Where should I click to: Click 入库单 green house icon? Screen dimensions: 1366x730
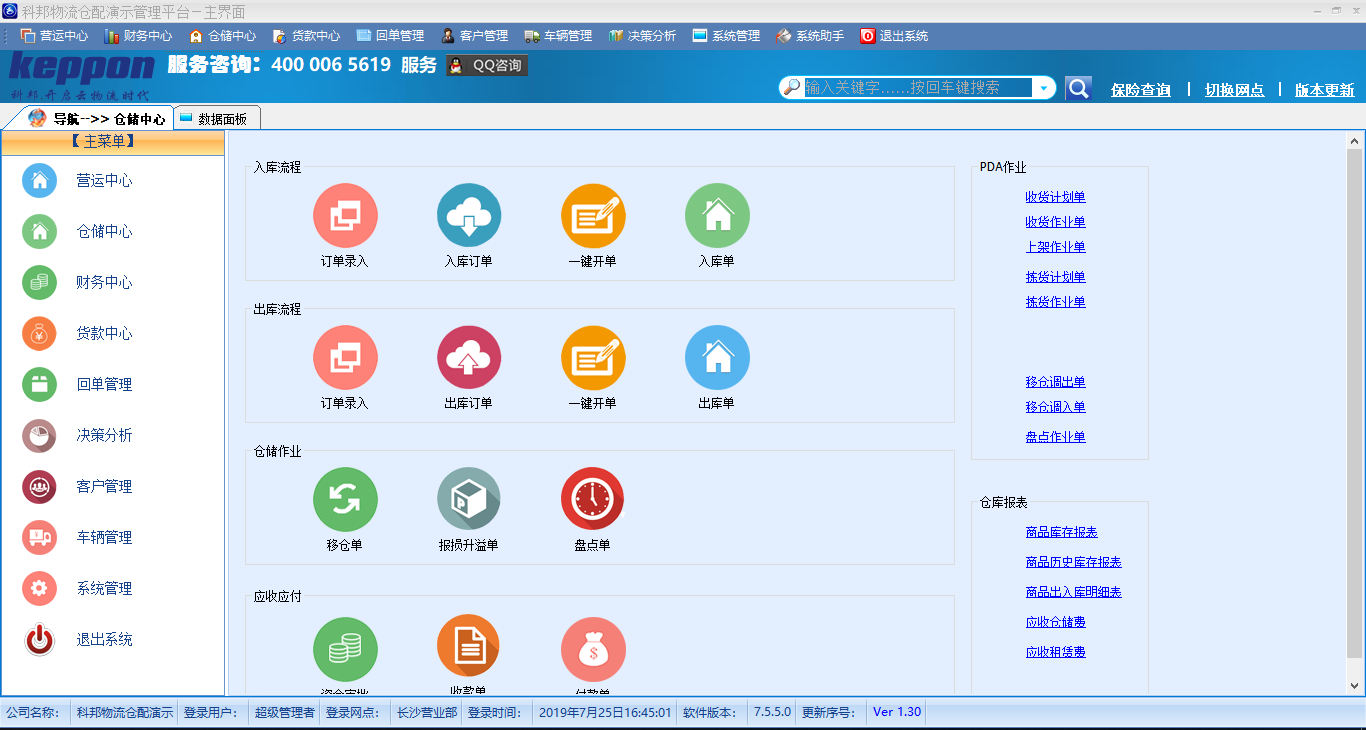[x=717, y=216]
